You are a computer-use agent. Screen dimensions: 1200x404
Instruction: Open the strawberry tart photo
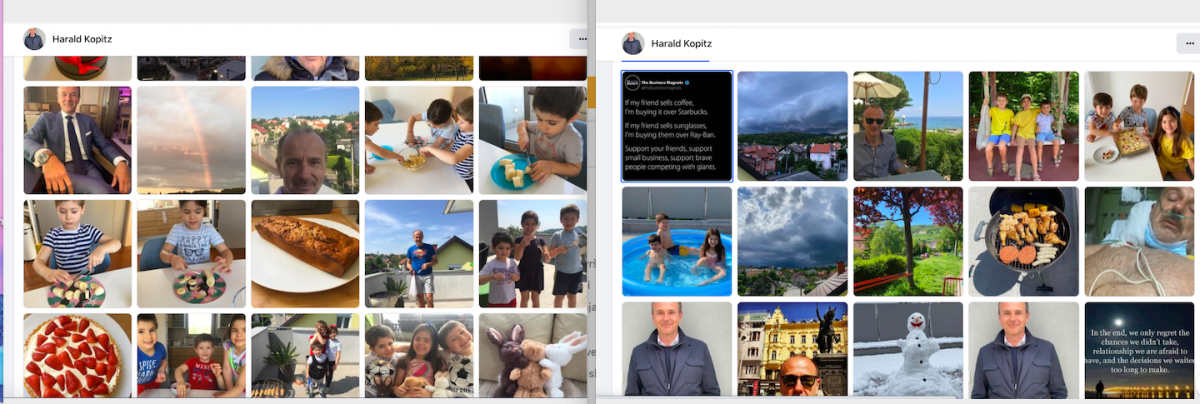click(77, 355)
